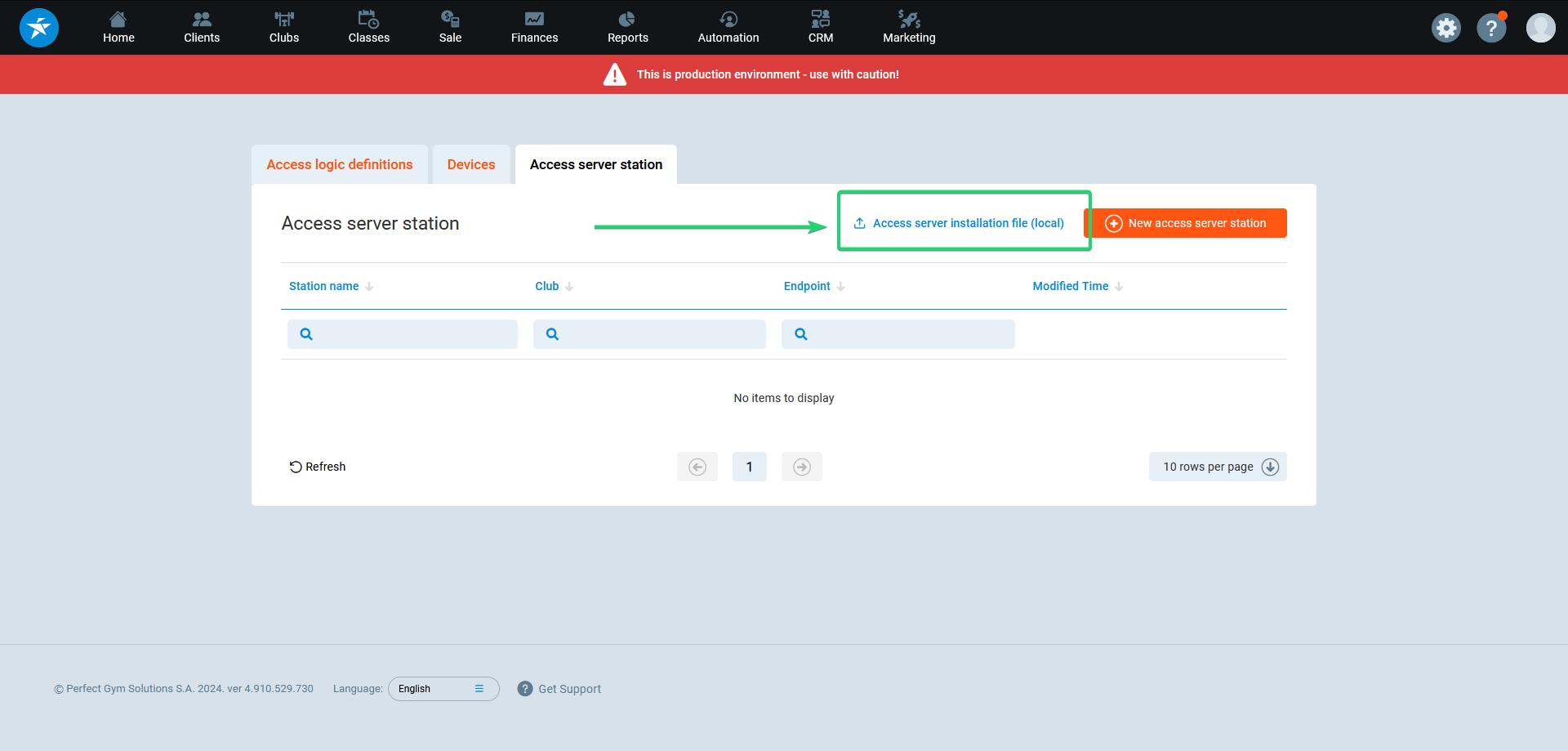Open the settings gear icon
The image size is (1568, 751).
pos(1445,28)
